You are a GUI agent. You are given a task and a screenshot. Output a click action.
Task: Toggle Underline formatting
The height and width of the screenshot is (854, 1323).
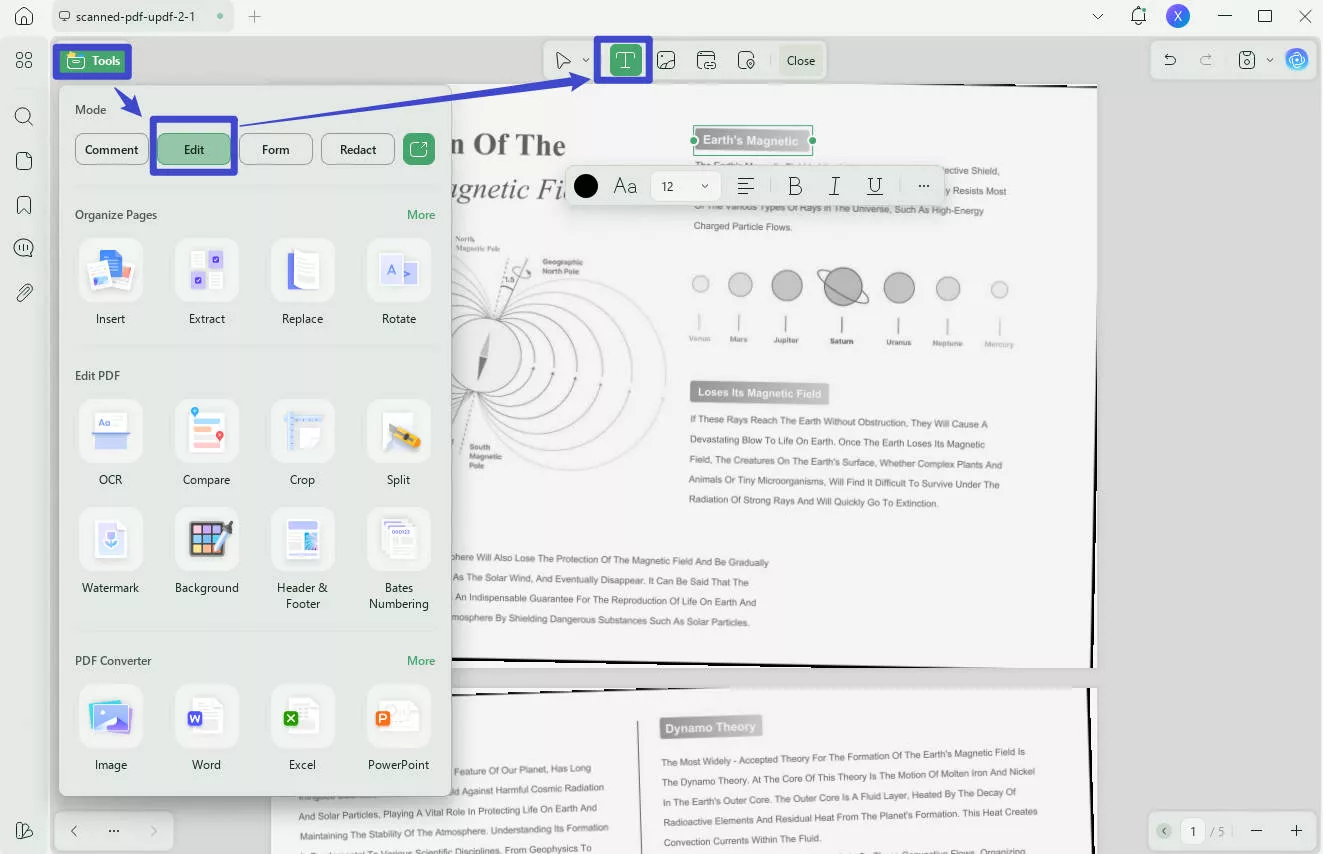875,186
